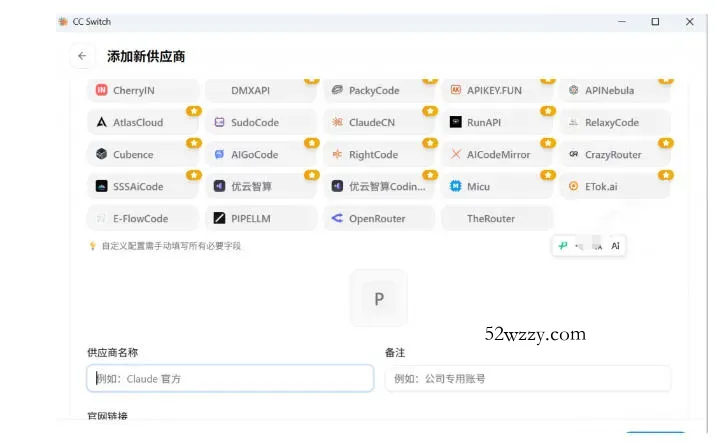The height and width of the screenshot is (443, 715).
Task: Click the Ai icon in floating toolbar
Action: 615,246
